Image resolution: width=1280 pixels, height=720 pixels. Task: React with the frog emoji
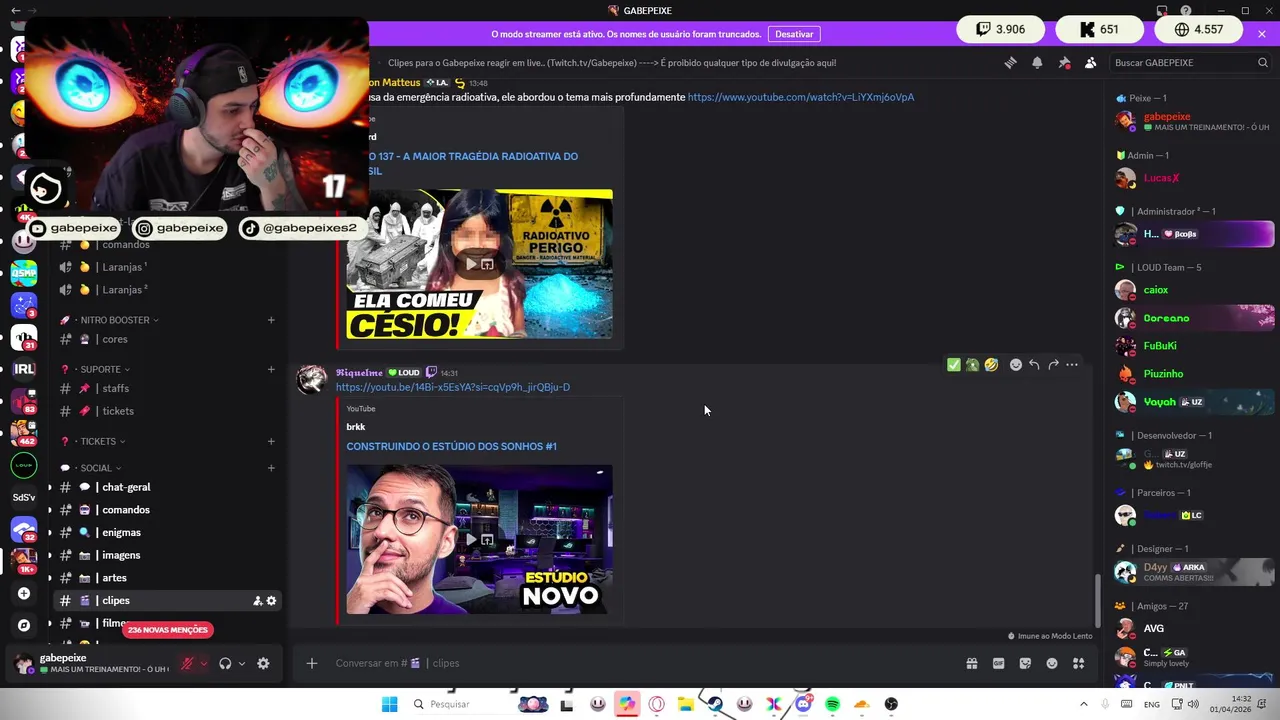click(972, 365)
